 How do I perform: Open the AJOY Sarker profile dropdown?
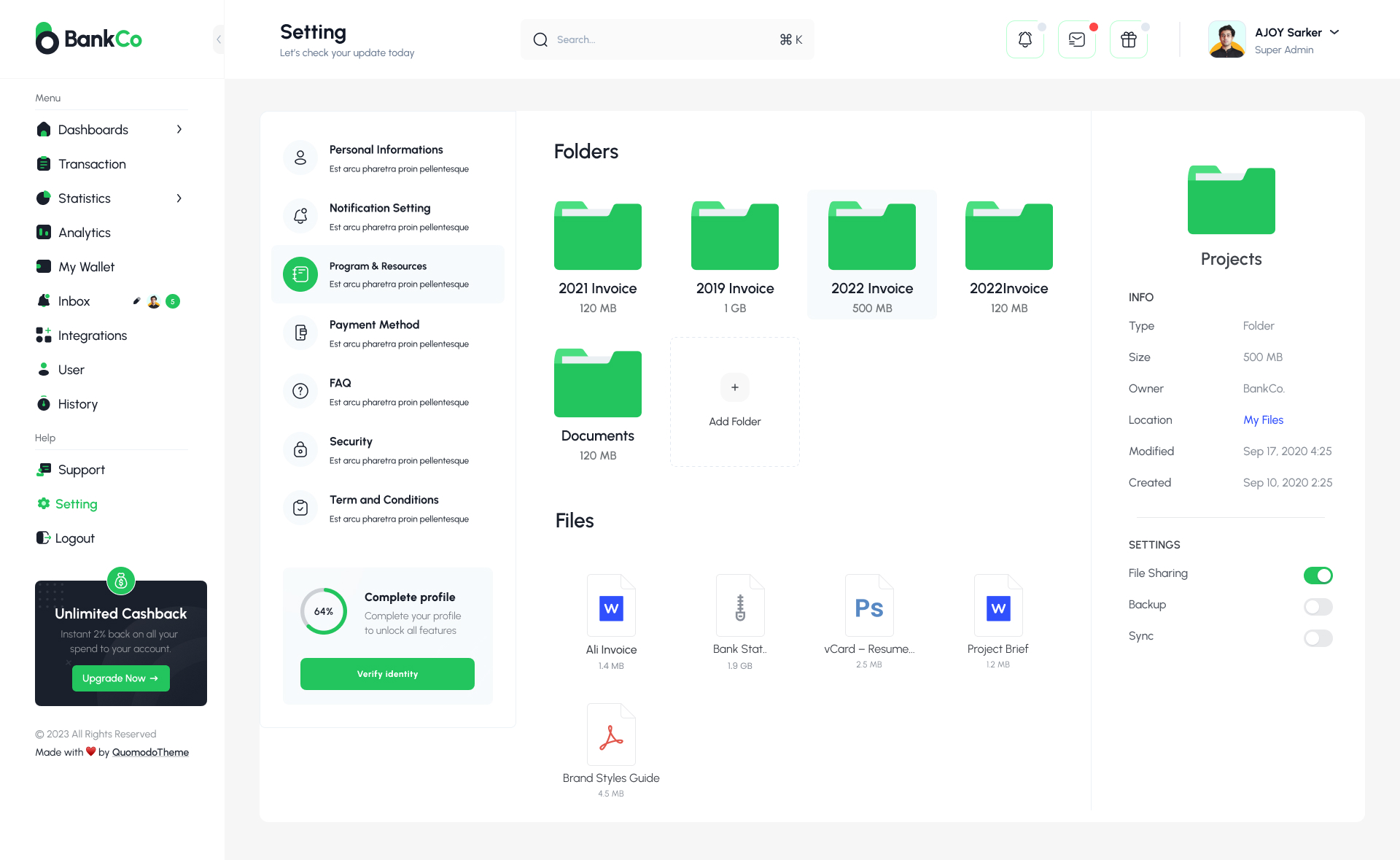[x=1335, y=32]
